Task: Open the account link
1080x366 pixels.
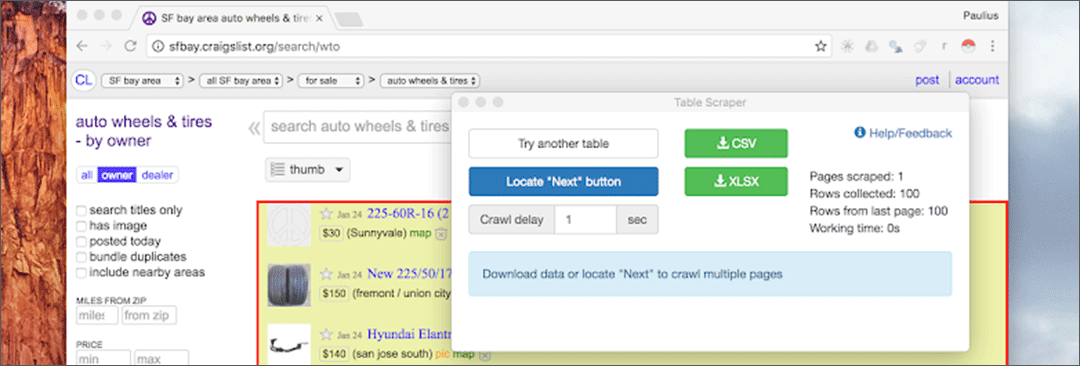Action: (977, 80)
